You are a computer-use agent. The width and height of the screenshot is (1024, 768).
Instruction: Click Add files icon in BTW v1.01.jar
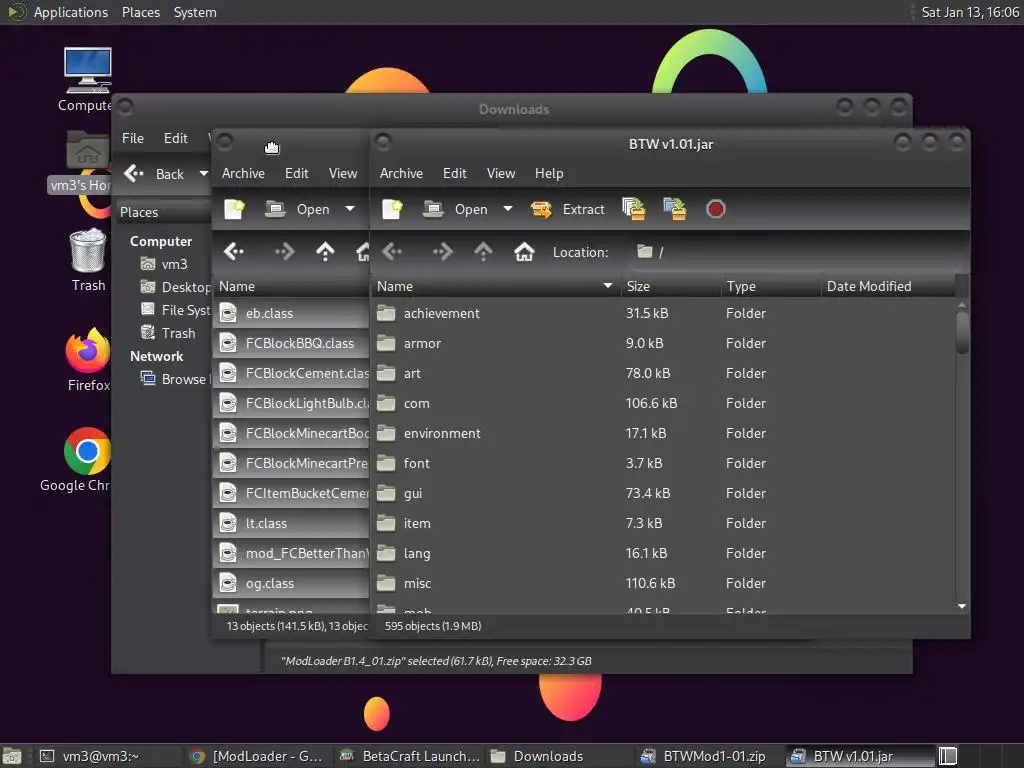pos(633,209)
